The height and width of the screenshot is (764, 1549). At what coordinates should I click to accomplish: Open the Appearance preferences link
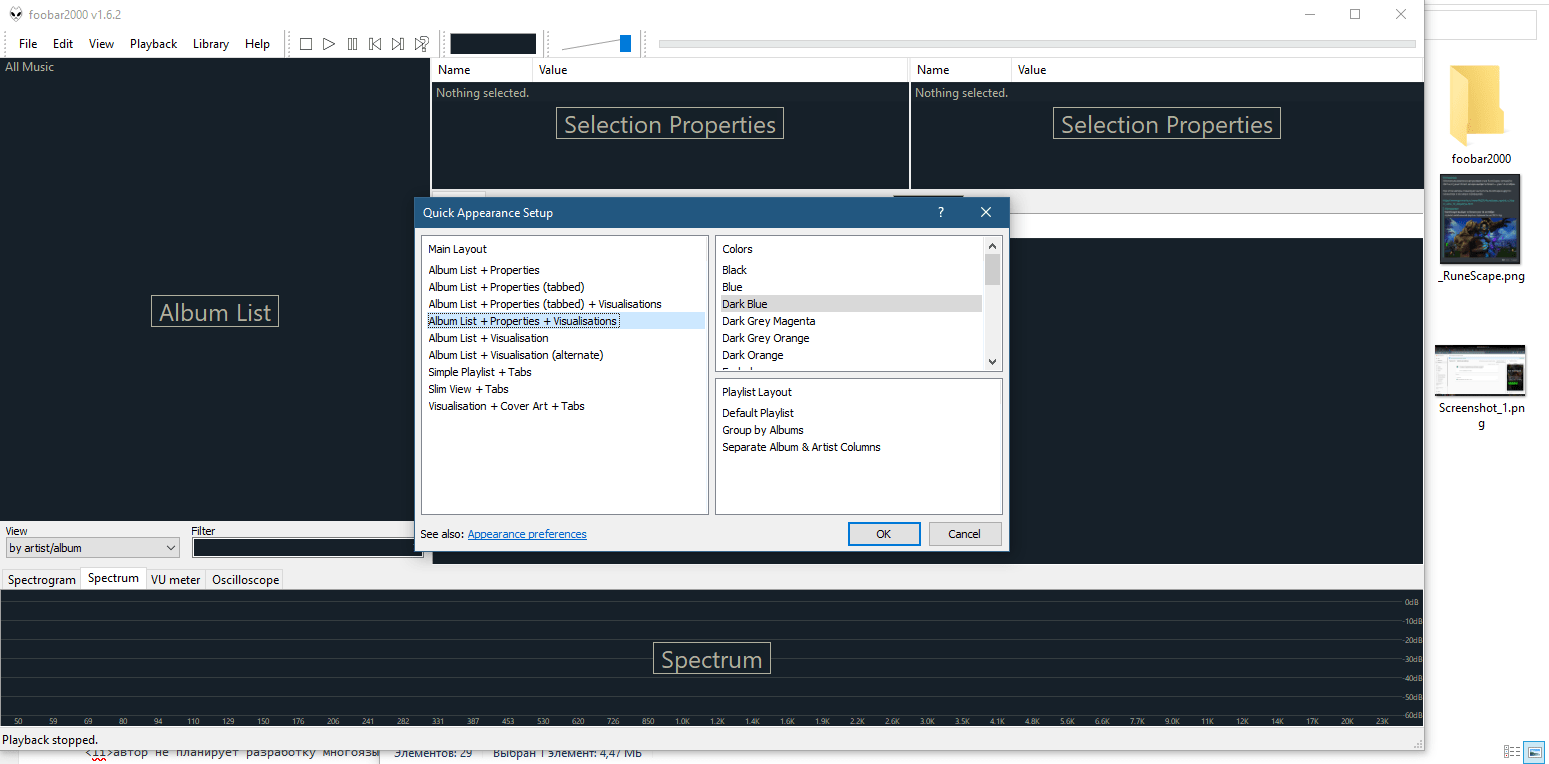(527, 534)
